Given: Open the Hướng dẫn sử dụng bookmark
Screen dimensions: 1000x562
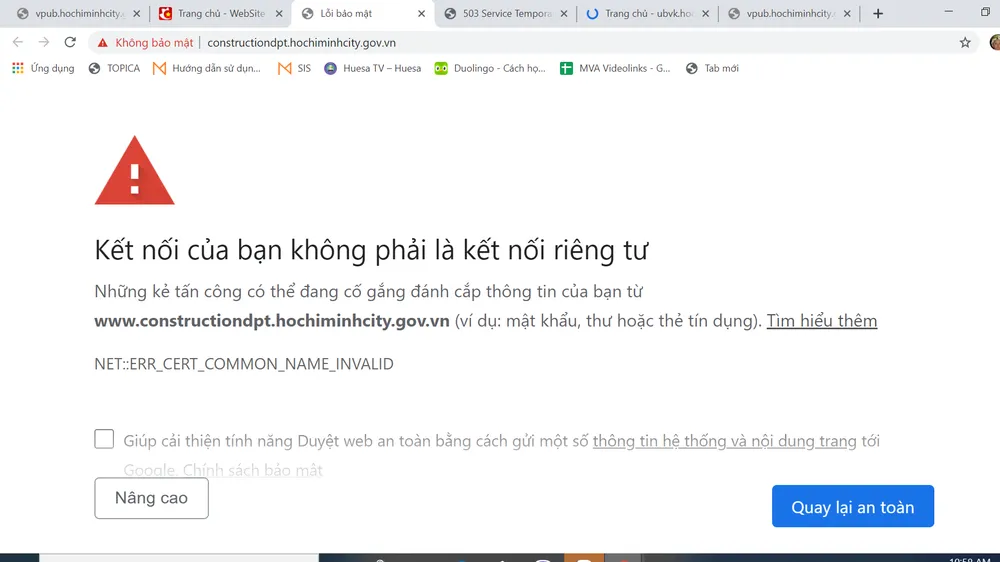Looking at the screenshot, I should pos(207,68).
